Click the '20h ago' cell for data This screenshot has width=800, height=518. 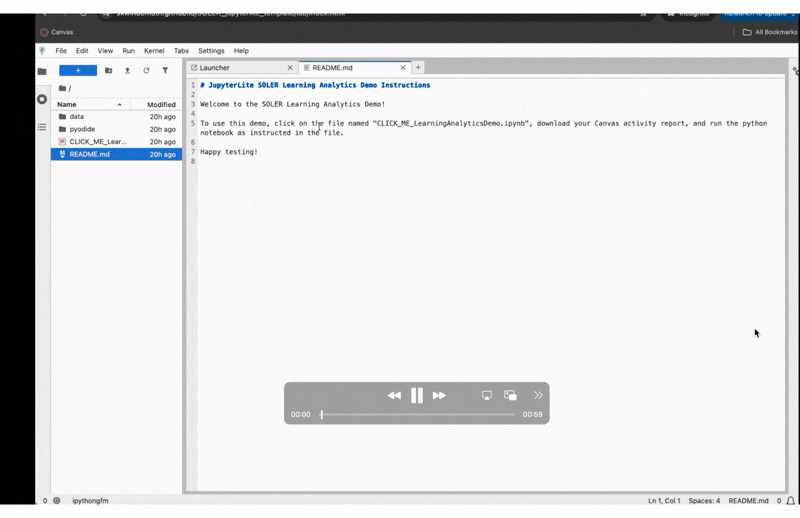tap(162, 116)
